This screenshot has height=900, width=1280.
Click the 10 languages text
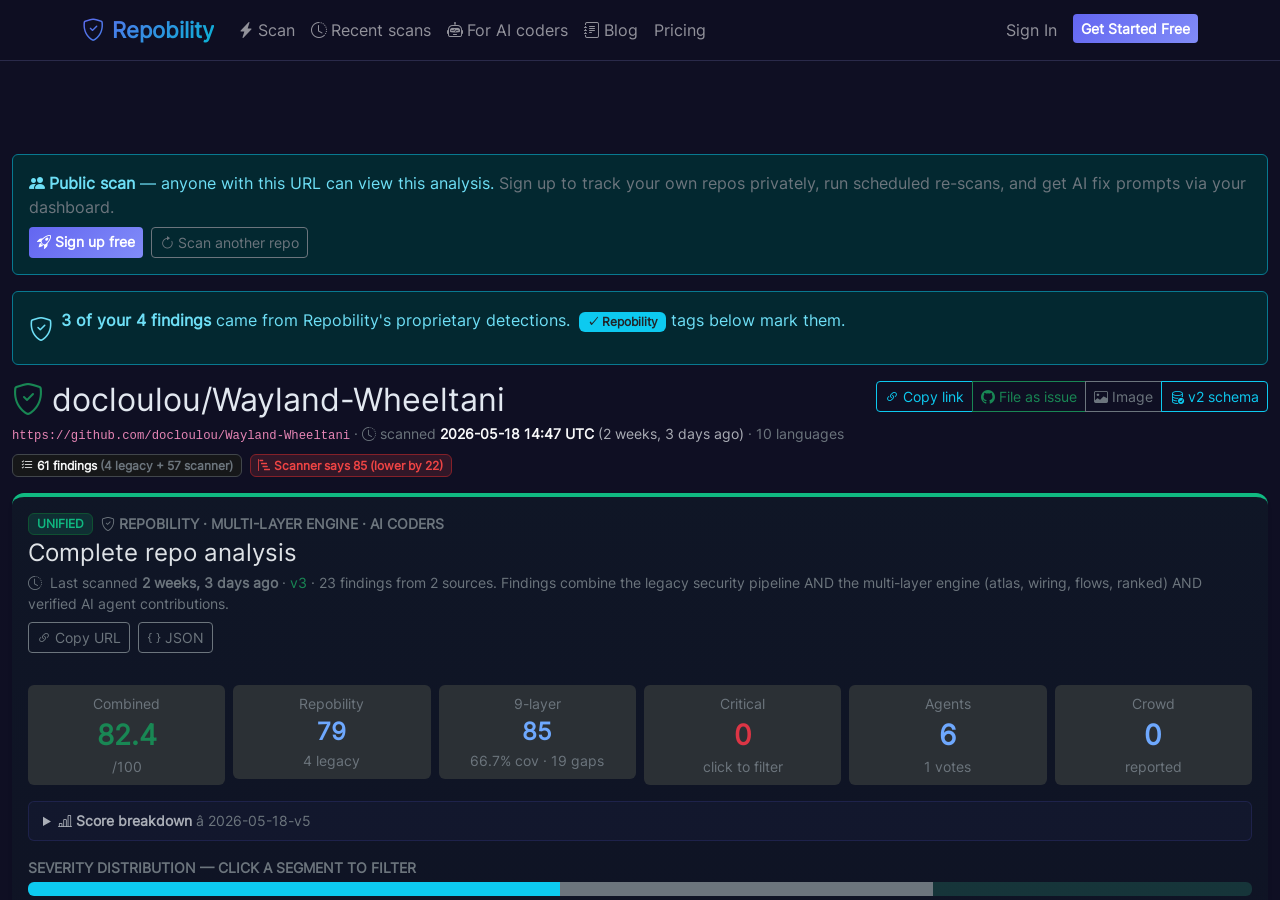point(800,434)
